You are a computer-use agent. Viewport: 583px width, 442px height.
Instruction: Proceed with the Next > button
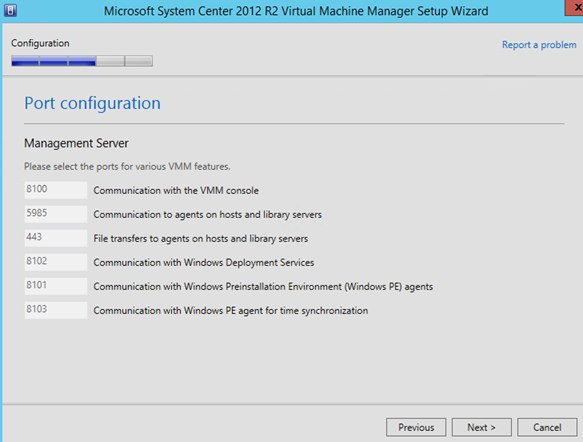(481, 427)
